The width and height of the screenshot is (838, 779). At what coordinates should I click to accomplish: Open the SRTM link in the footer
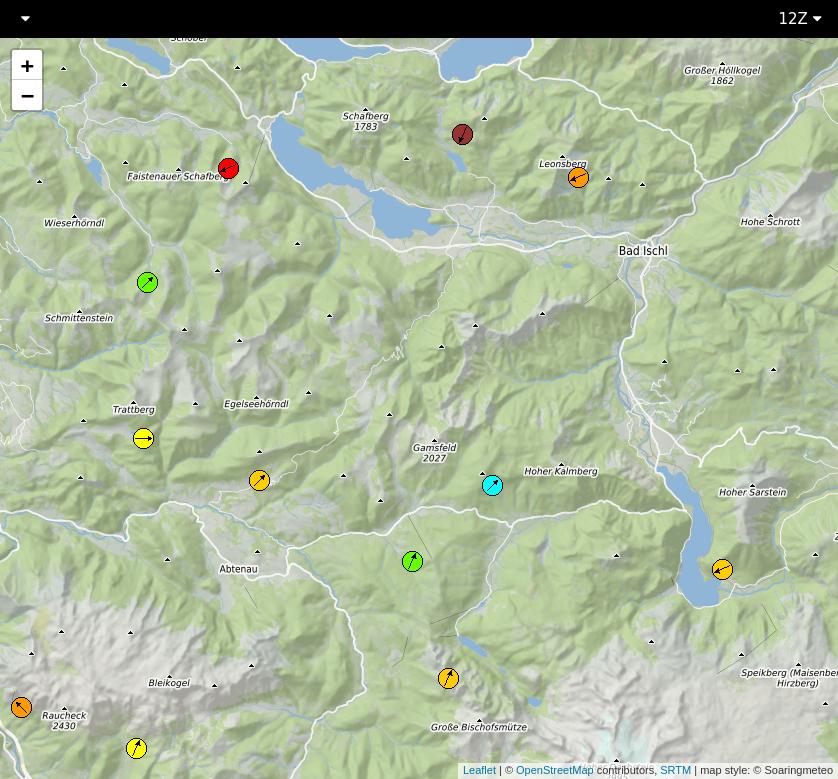point(675,770)
